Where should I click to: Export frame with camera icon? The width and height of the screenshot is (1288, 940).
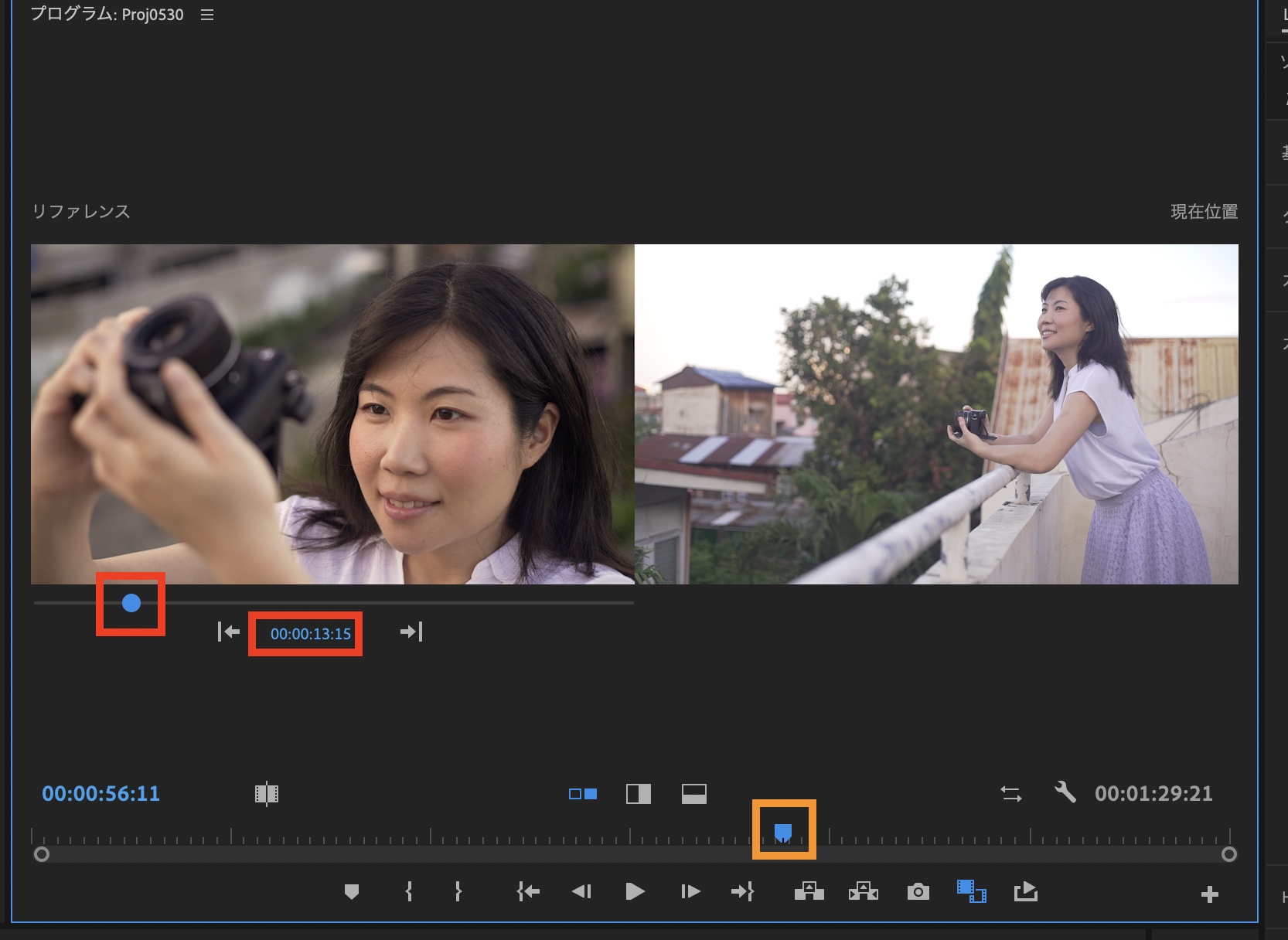point(918,892)
